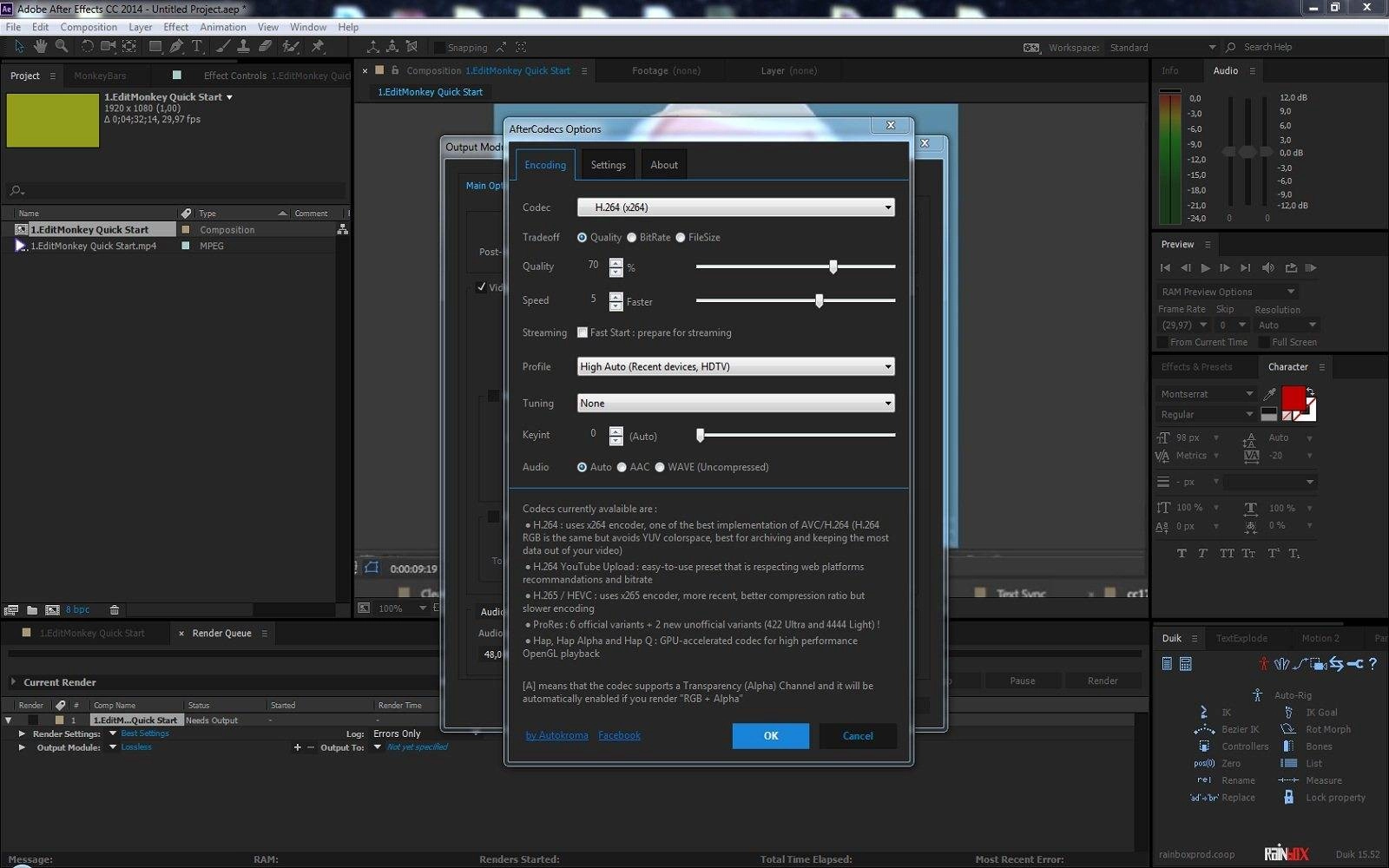This screenshot has width=1389, height=868.
Task: Click the Duik Bezier IK icon
Action: [1204, 729]
